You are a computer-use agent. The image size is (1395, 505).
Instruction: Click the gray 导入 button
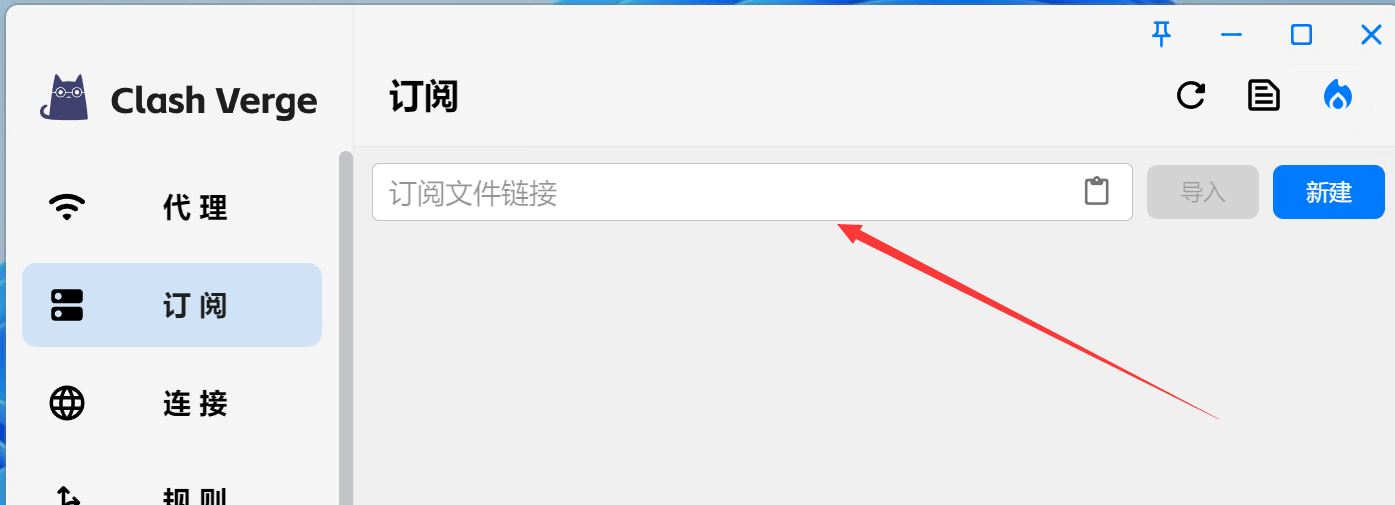[1203, 192]
